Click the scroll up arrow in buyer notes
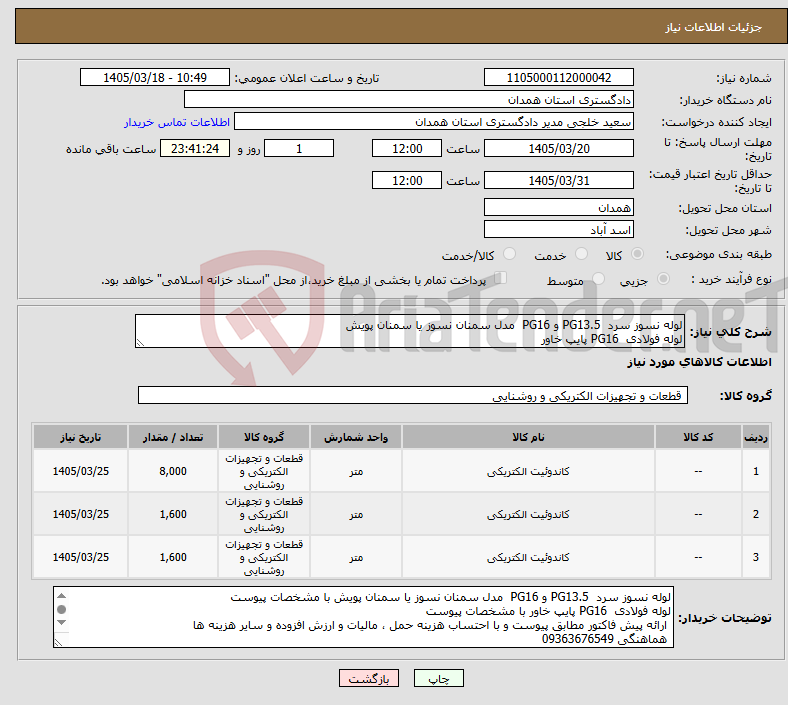 (61, 596)
